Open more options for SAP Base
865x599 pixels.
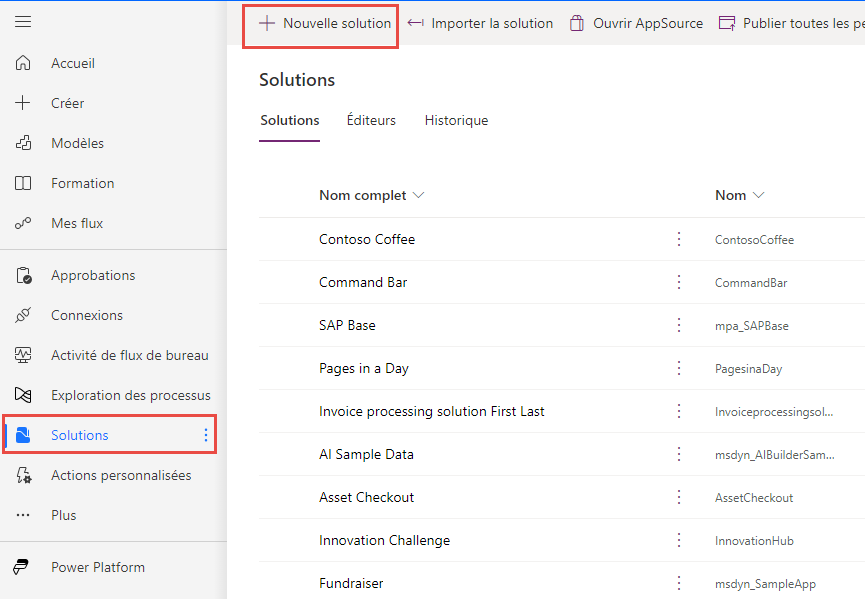click(679, 325)
